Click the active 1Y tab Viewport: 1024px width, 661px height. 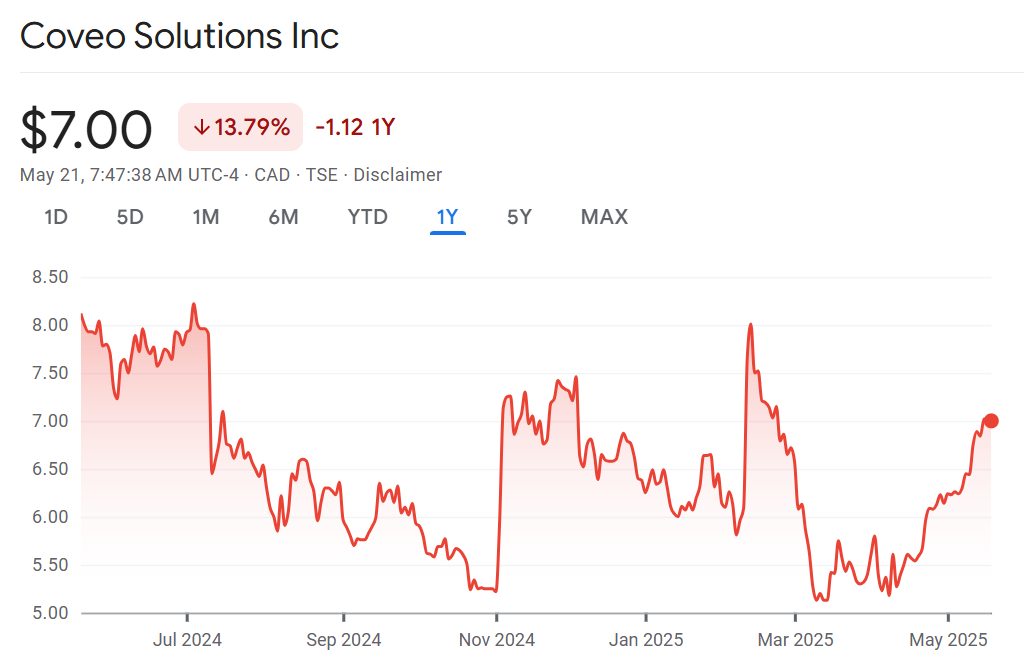(x=447, y=217)
